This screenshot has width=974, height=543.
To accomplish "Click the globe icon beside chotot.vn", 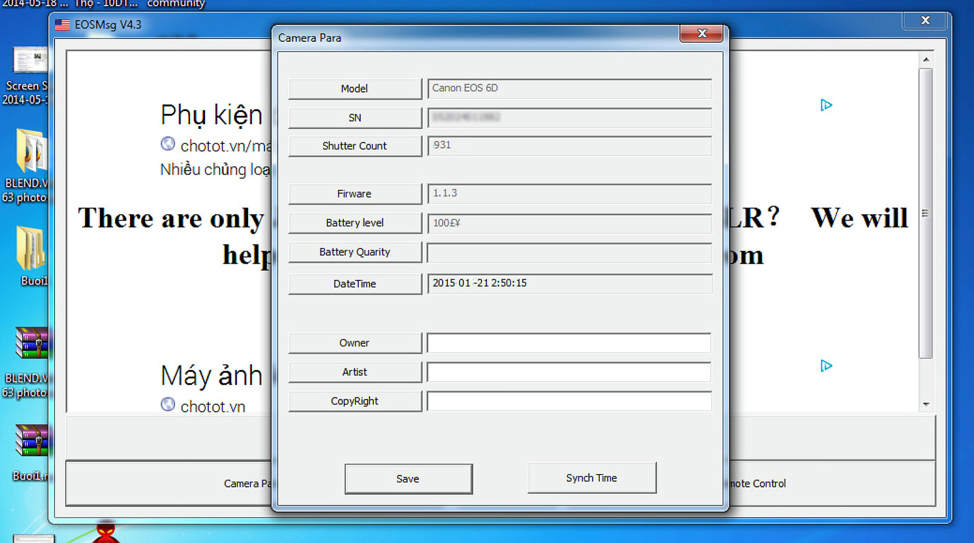I will (x=168, y=405).
